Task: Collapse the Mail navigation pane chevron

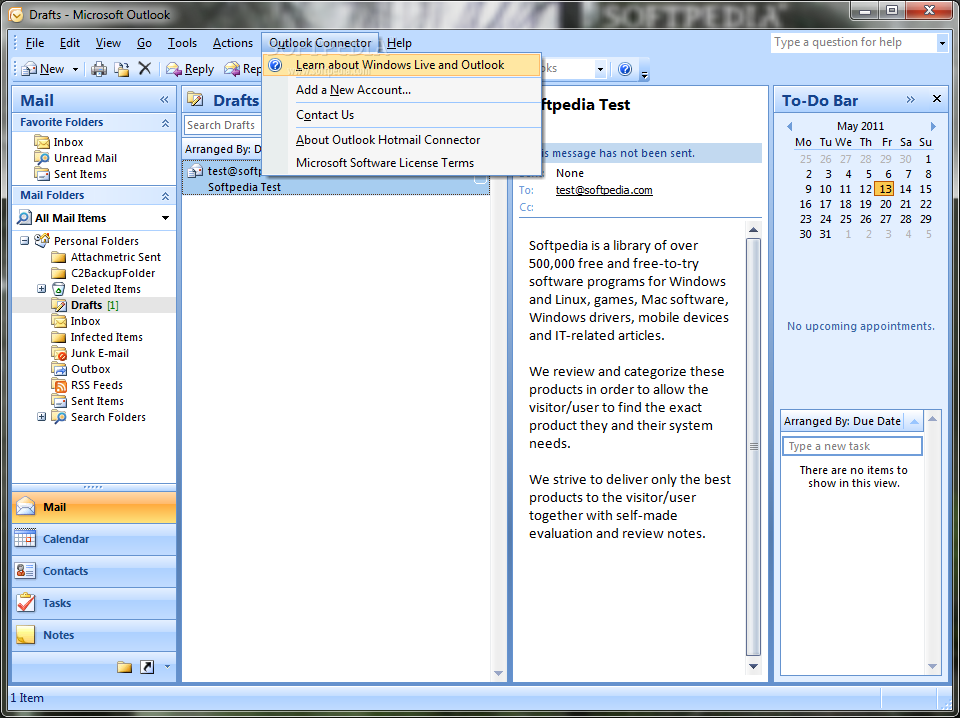Action: pyautogui.click(x=164, y=100)
